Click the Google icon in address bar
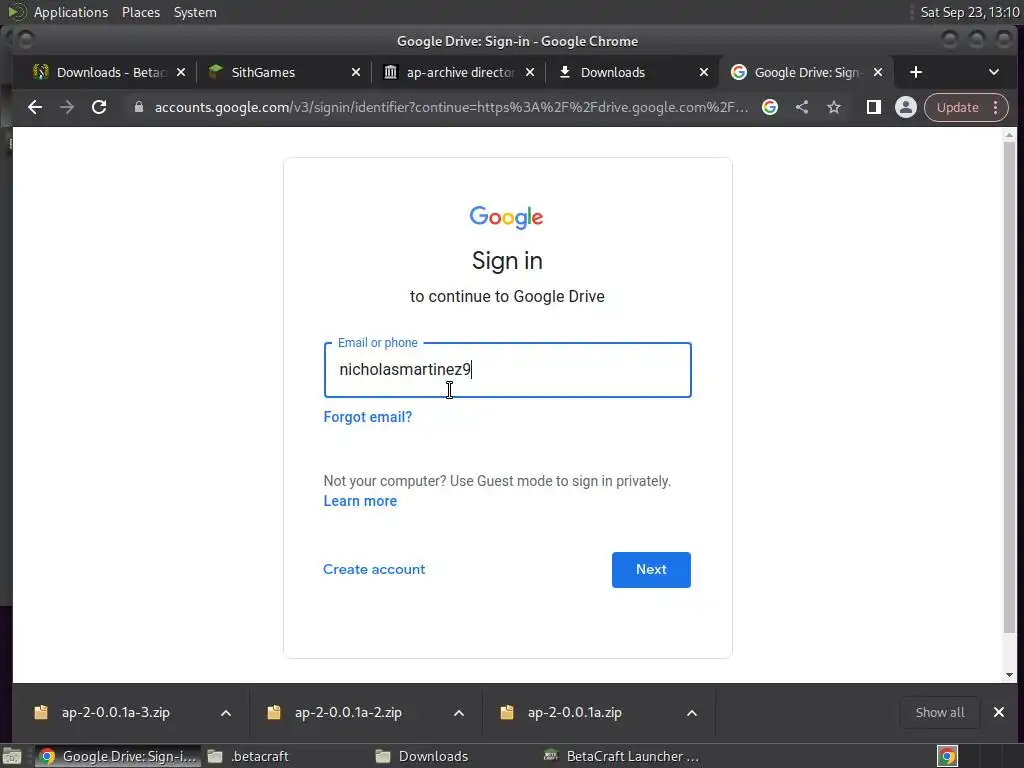The height and width of the screenshot is (768, 1024). click(770, 107)
